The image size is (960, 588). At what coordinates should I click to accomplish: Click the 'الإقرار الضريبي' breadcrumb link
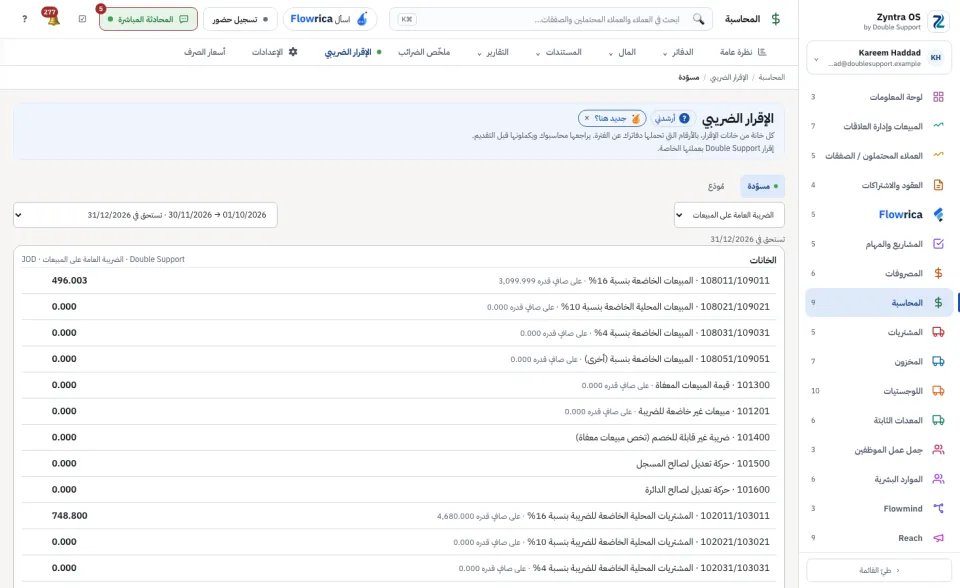click(x=729, y=77)
